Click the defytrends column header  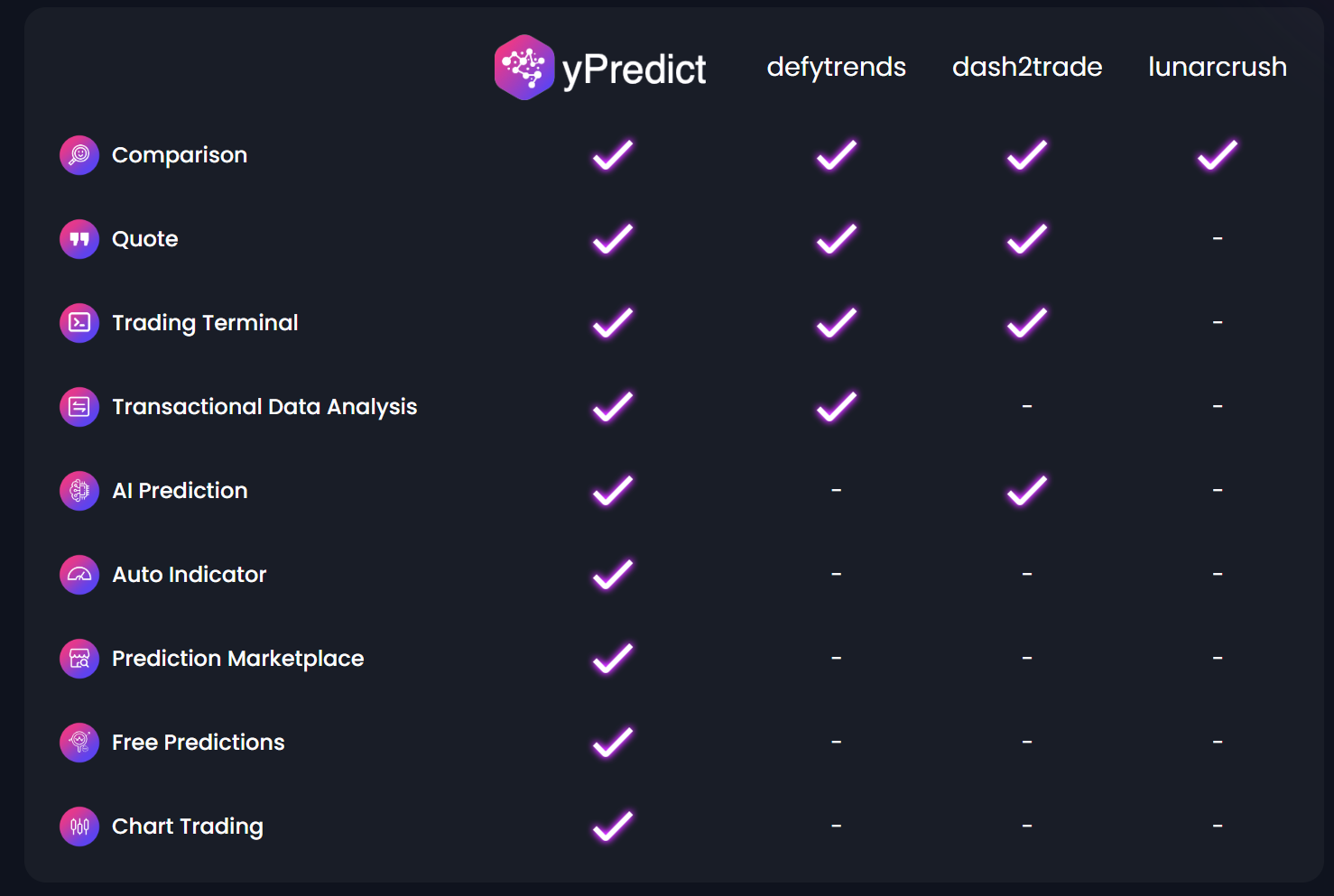pos(836,67)
